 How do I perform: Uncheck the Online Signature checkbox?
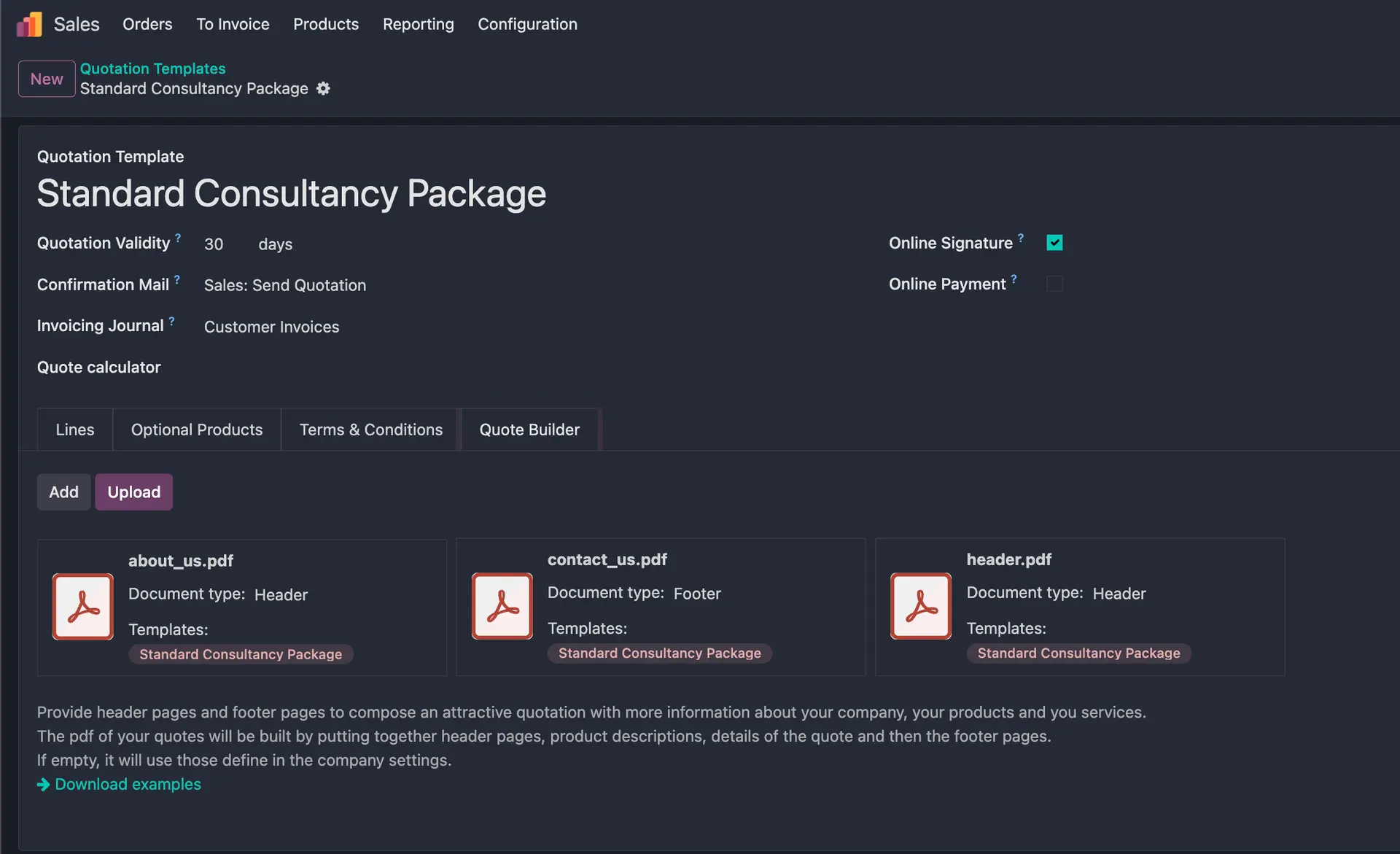click(1054, 243)
